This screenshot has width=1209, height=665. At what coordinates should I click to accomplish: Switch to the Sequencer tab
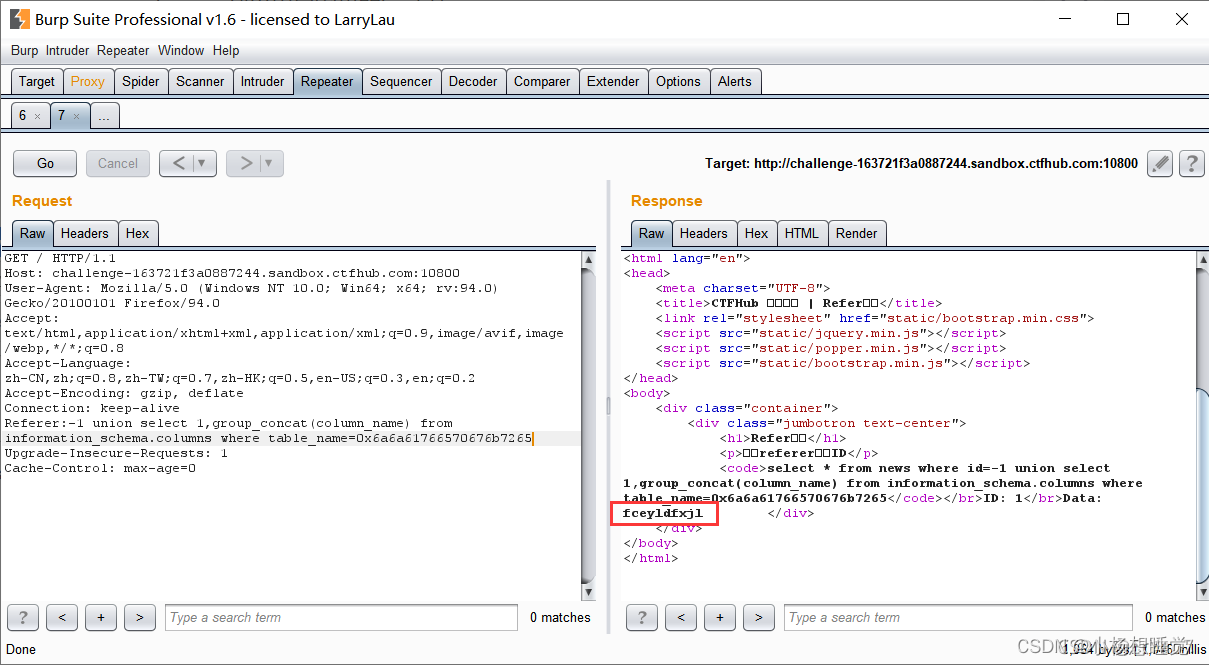tap(401, 82)
